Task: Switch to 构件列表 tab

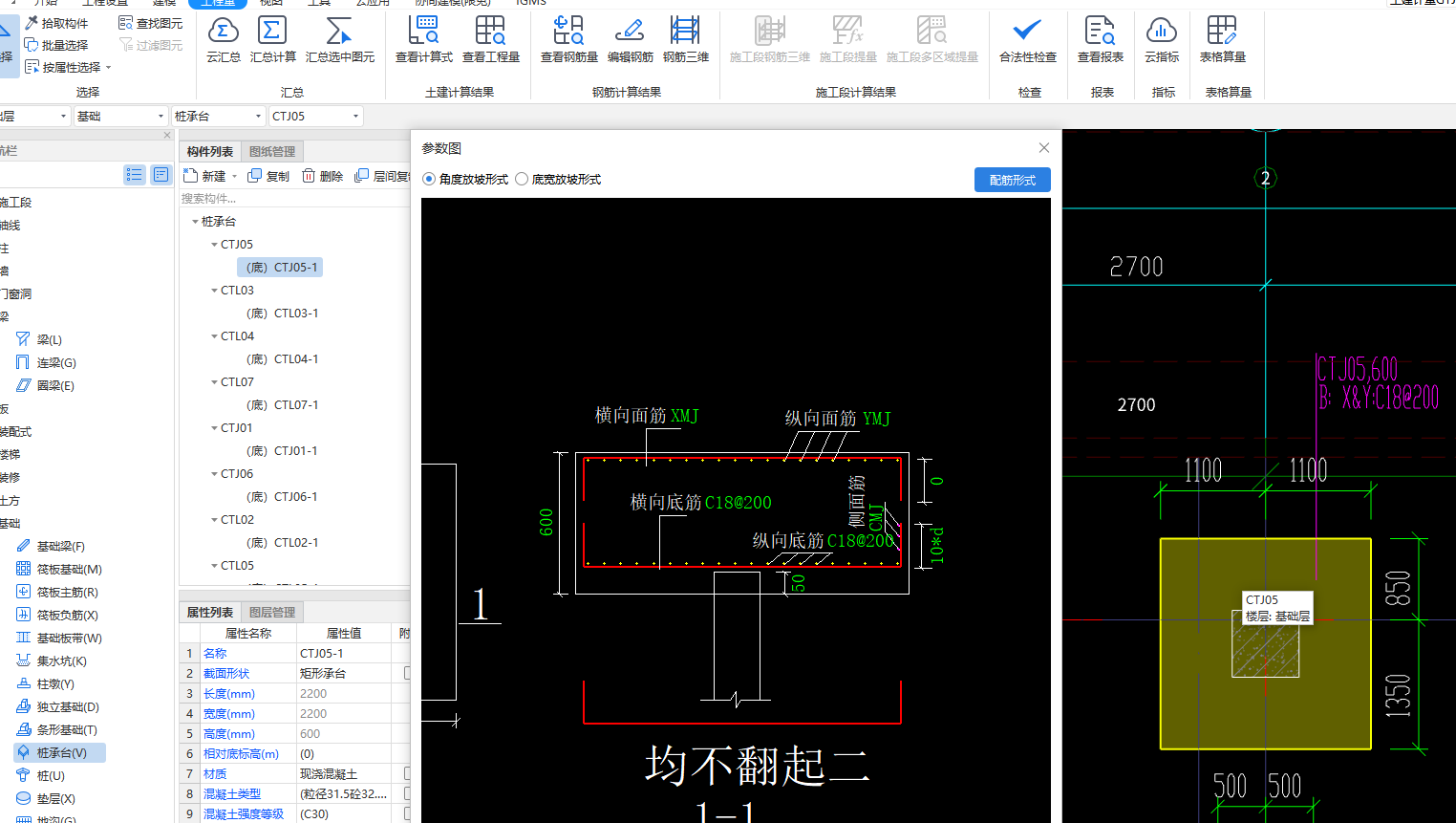Action: click(x=210, y=151)
